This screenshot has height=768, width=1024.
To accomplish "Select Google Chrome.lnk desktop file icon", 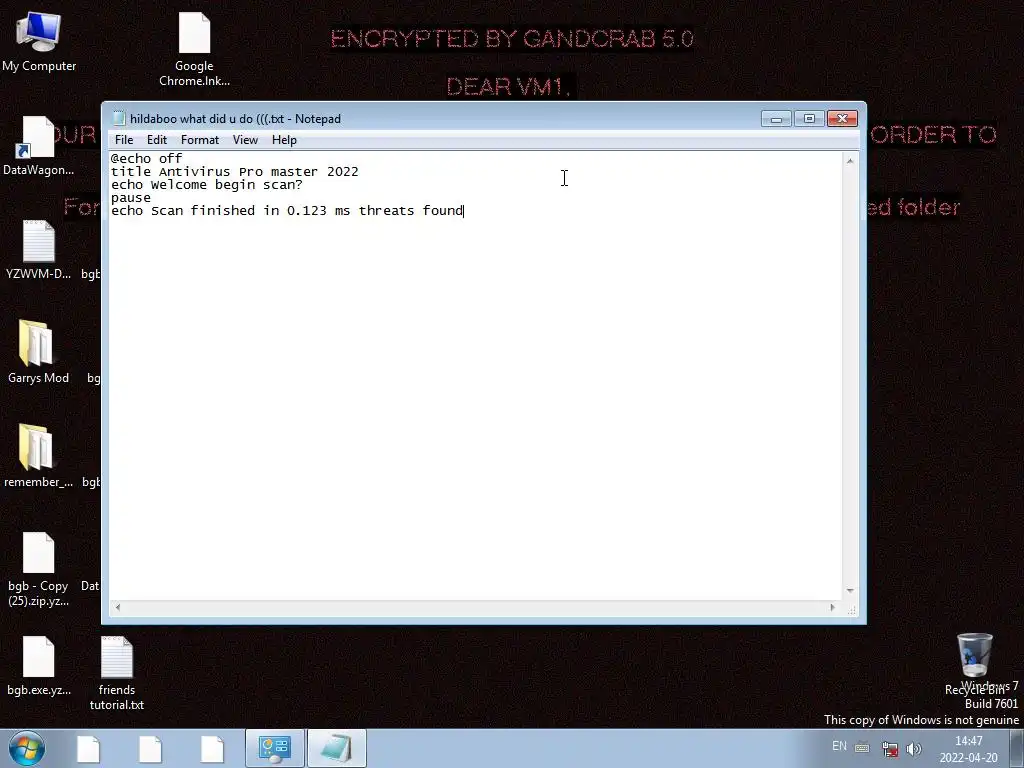I will coord(195,50).
